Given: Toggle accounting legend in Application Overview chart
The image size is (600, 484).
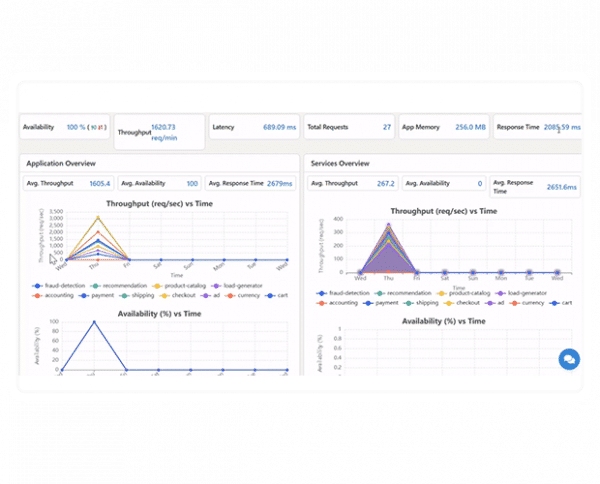Looking at the screenshot, I should tap(53, 295).
